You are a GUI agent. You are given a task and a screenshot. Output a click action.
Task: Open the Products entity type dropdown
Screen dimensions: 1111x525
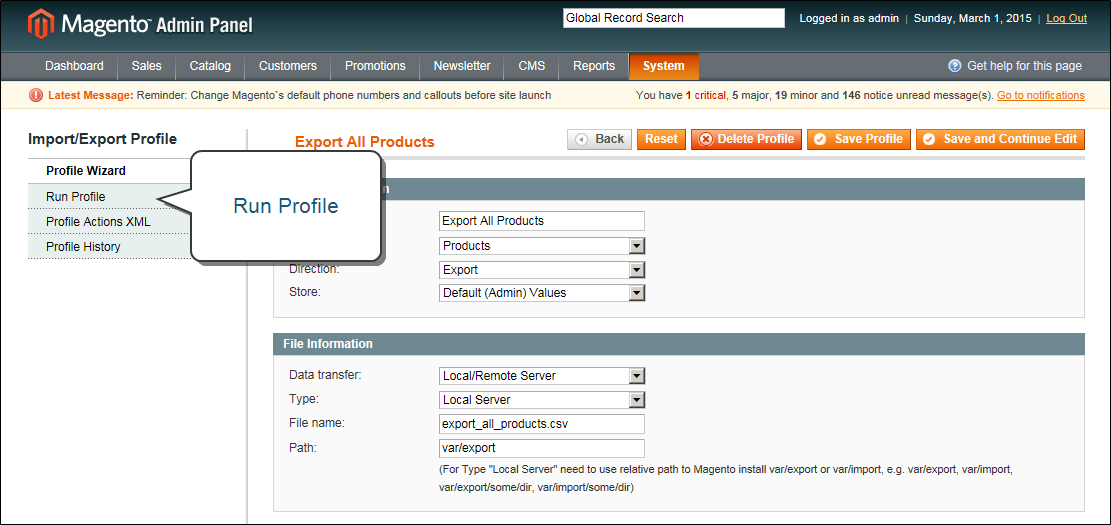542,246
